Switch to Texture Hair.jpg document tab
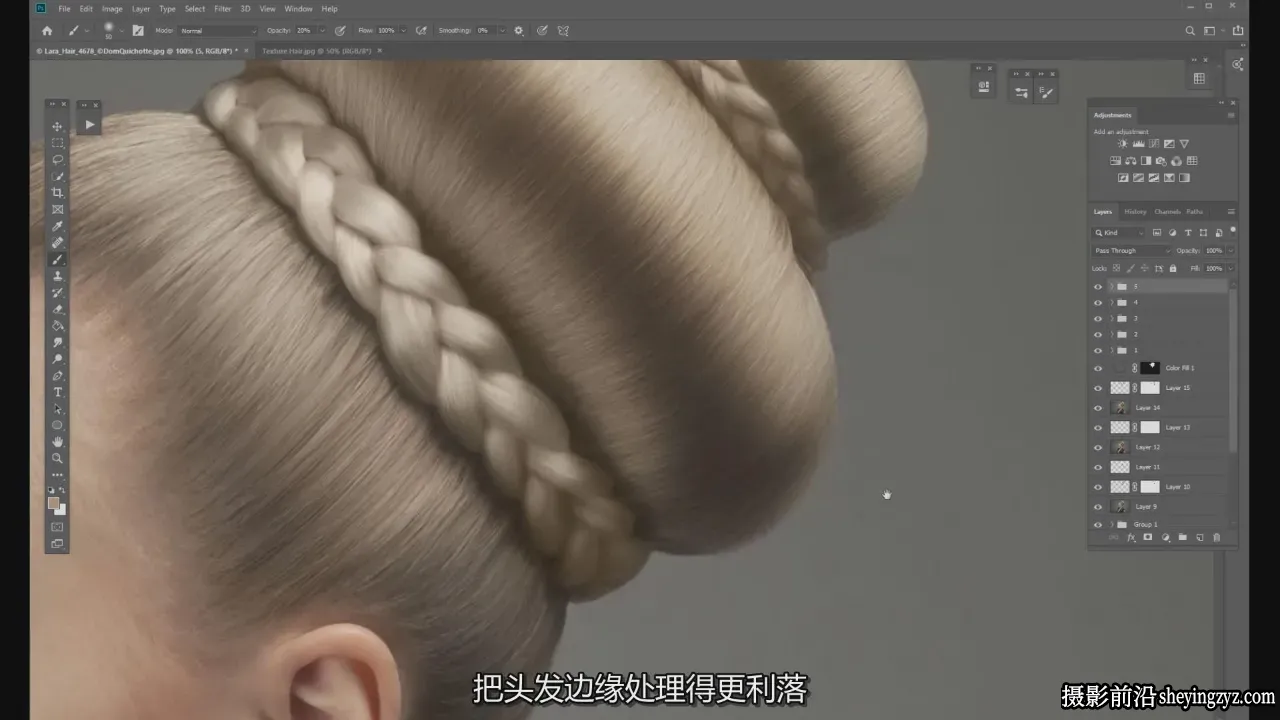This screenshot has width=1280, height=720. tap(317, 50)
